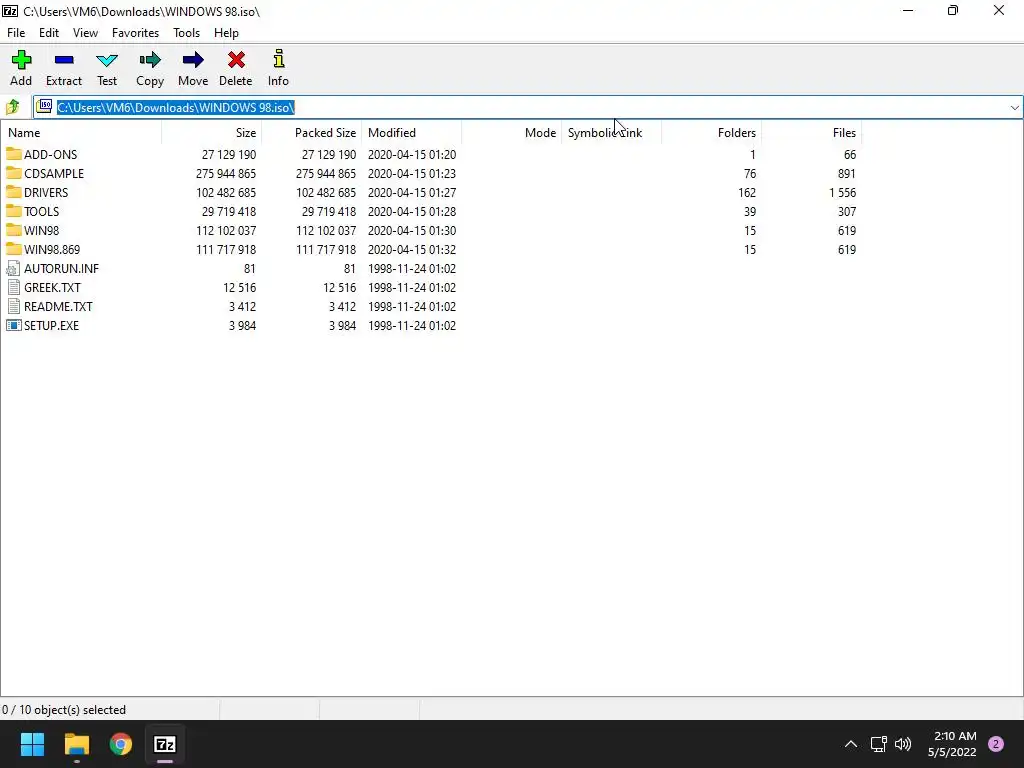Open the File menu
1024x768 pixels.
[16, 33]
